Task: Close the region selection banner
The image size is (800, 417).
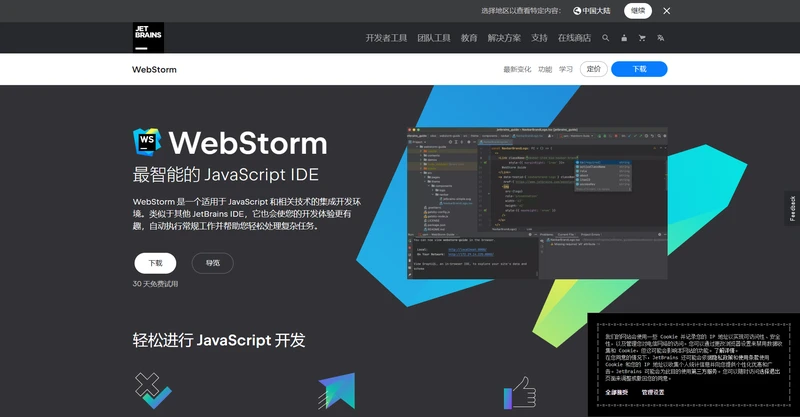Action: tap(666, 11)
